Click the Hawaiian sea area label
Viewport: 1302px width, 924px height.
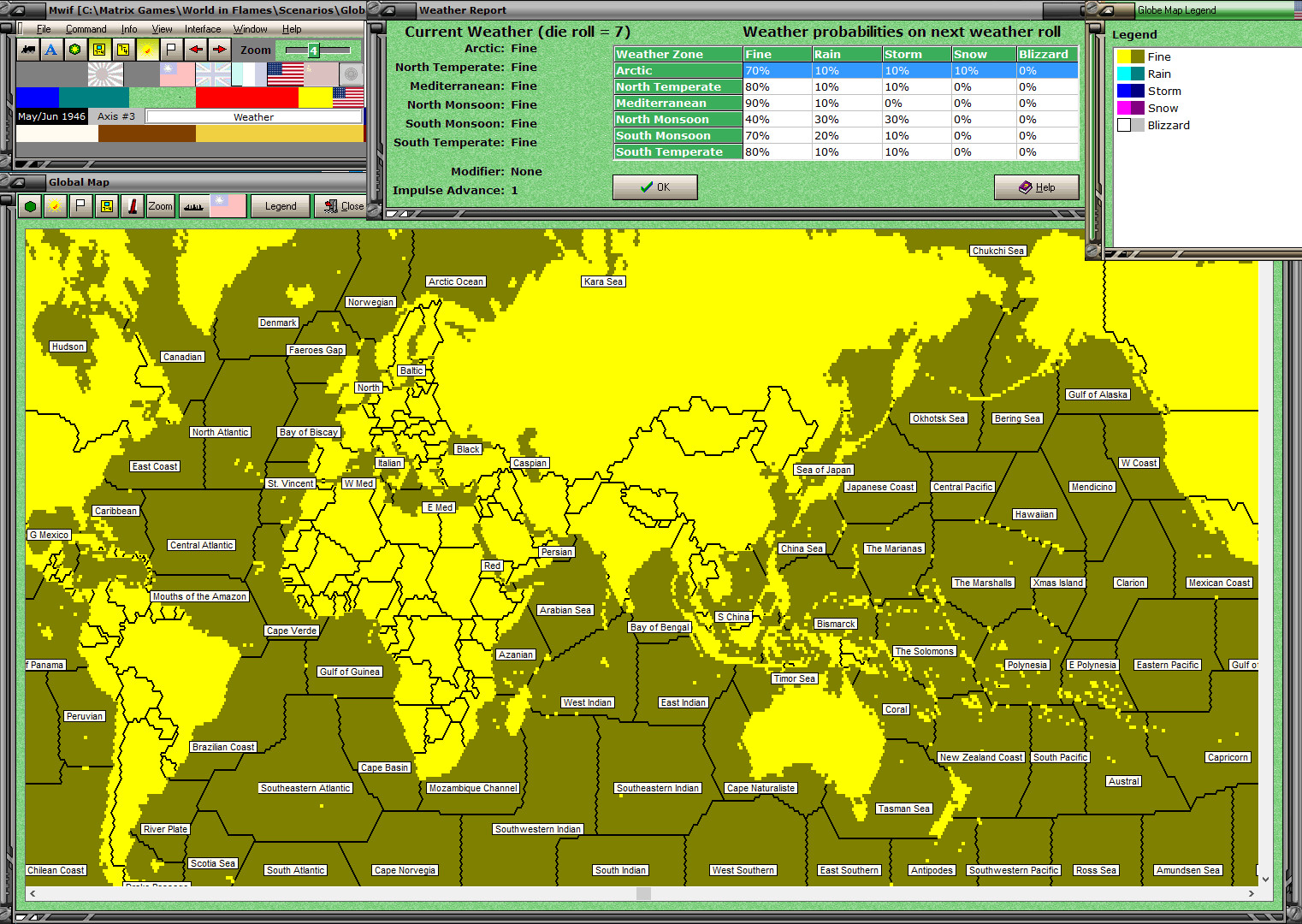[x=1034, y=514]
